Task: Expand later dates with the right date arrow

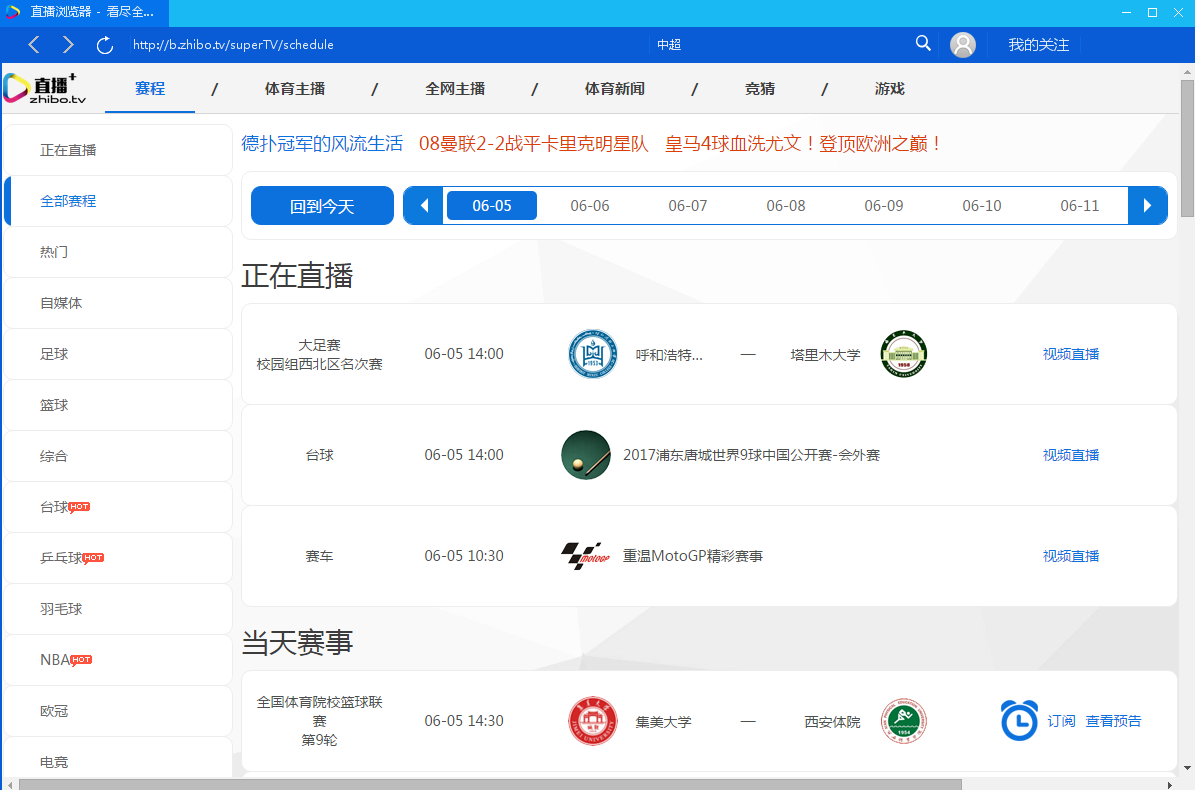Action: [x=1147, y=205]
